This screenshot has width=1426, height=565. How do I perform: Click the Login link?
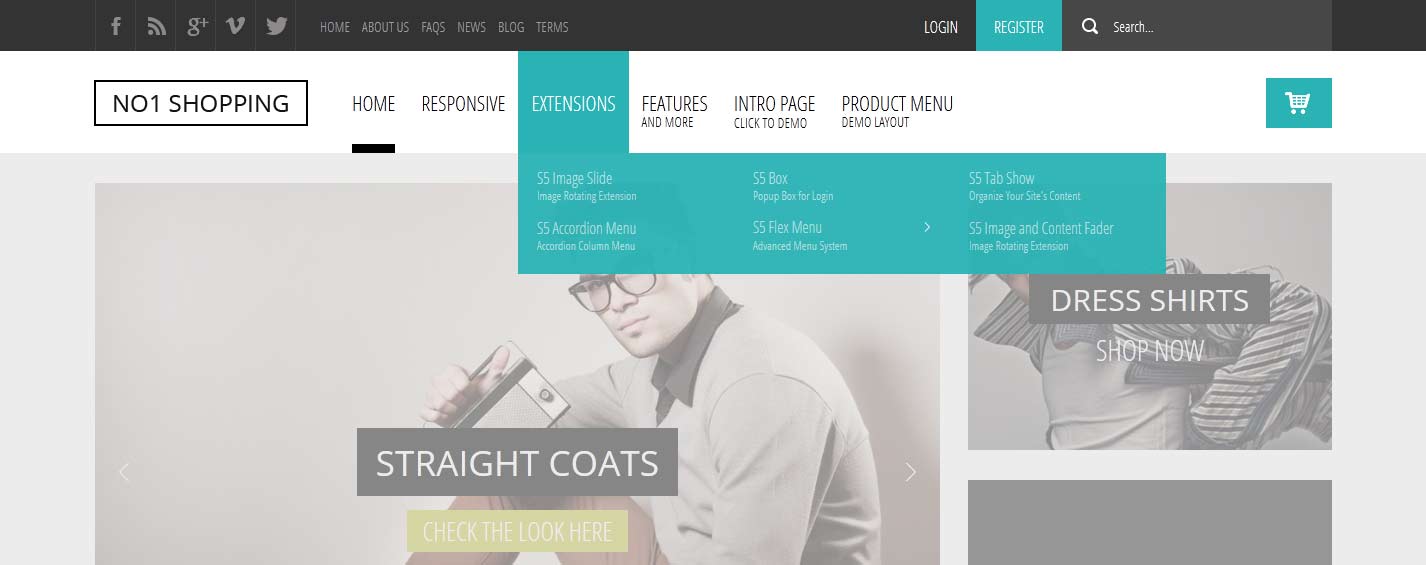coord(941,27)
